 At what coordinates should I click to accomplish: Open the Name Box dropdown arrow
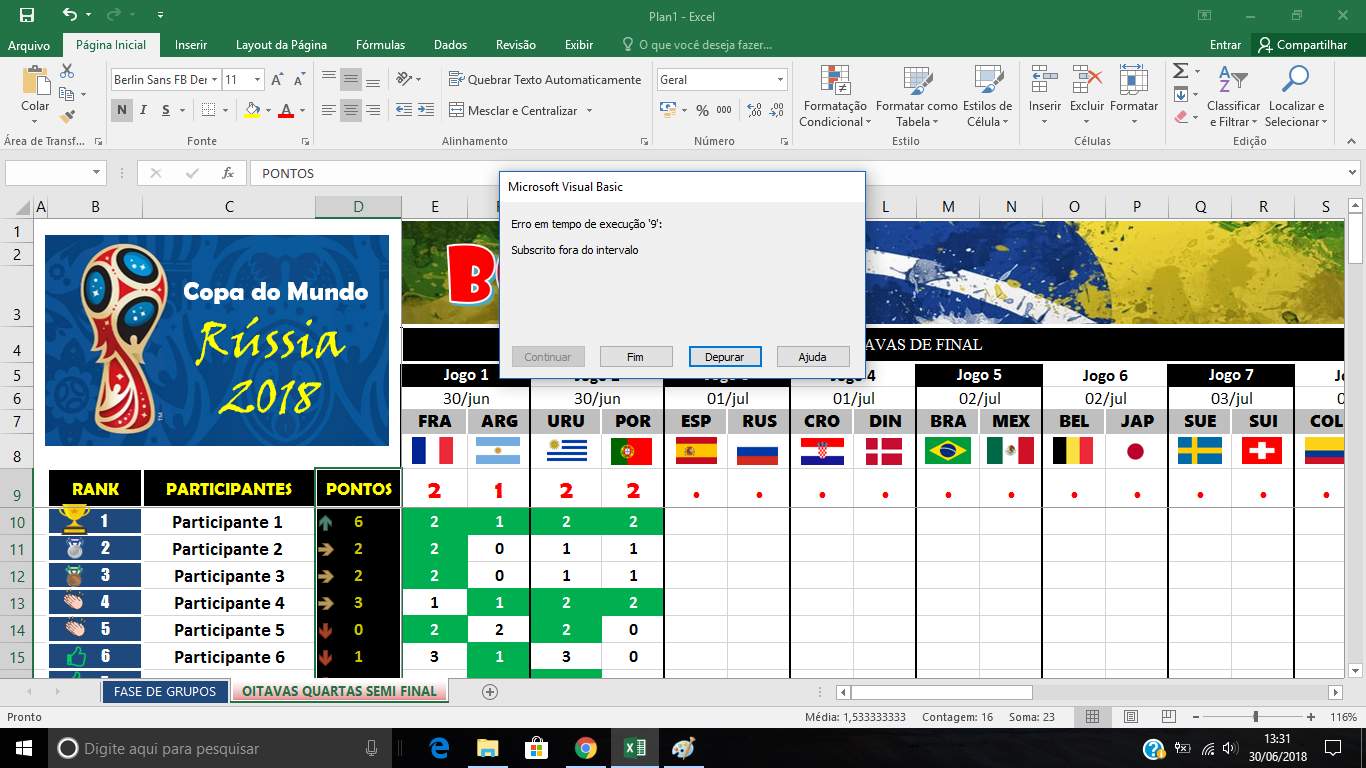97,173
